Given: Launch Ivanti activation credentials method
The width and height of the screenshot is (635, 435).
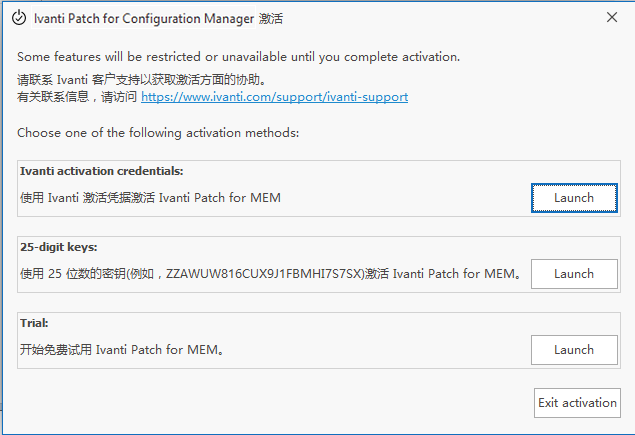Looking at the screenshot, I should pos(574,198).
